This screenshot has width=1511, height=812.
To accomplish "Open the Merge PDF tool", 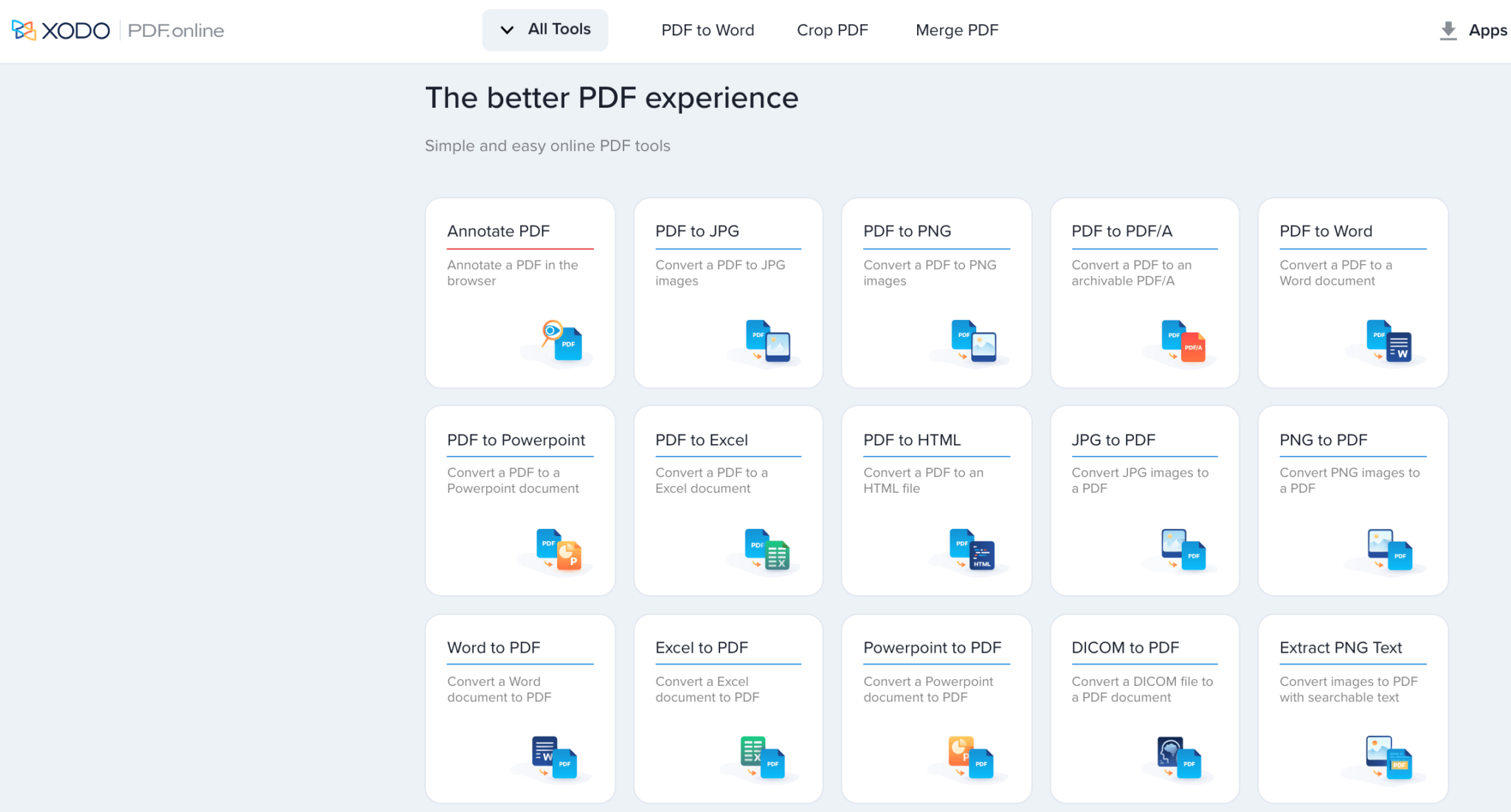I will click(956, 30).
